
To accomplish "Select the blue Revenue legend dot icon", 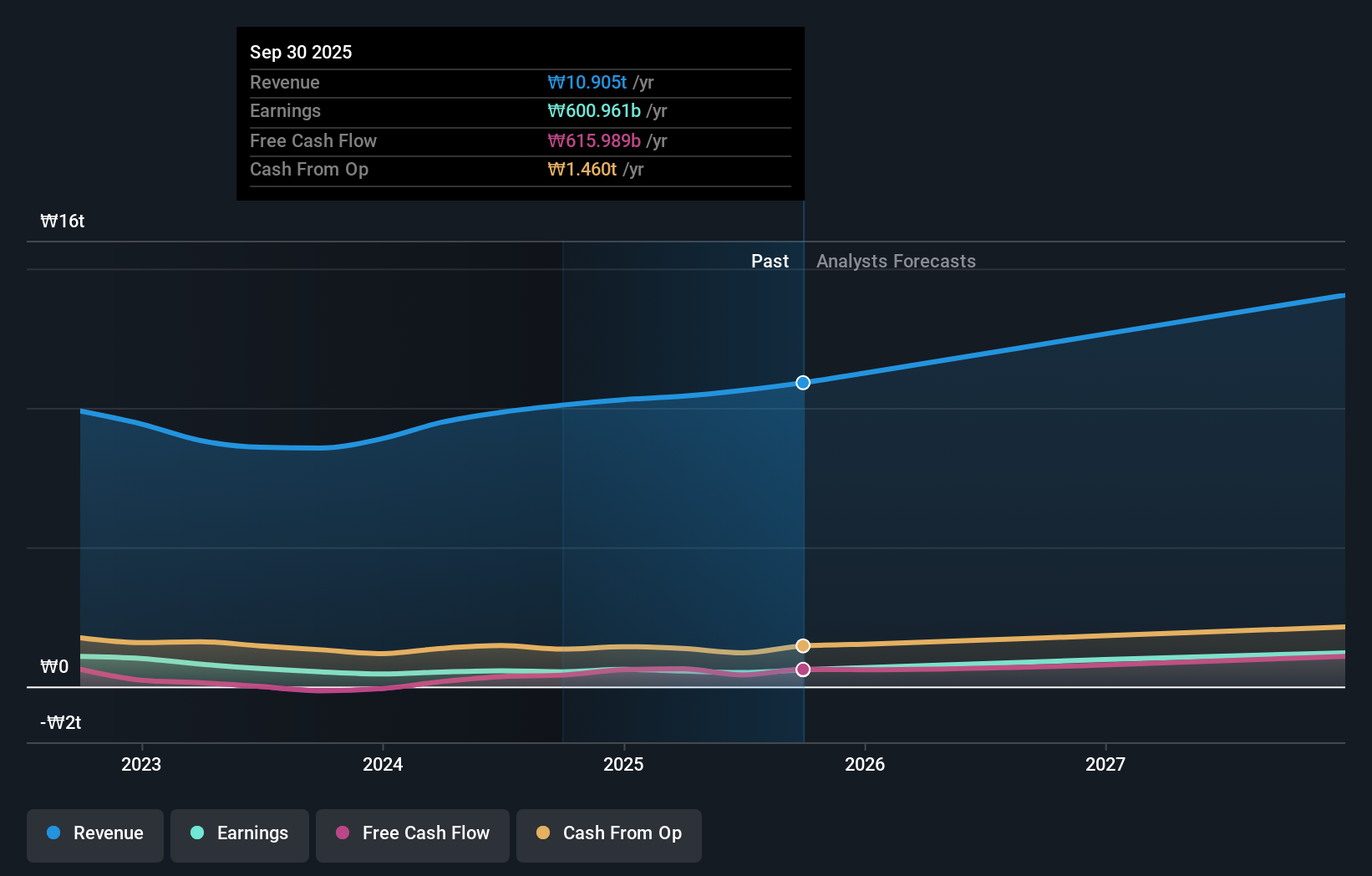I will pos(53,833).
